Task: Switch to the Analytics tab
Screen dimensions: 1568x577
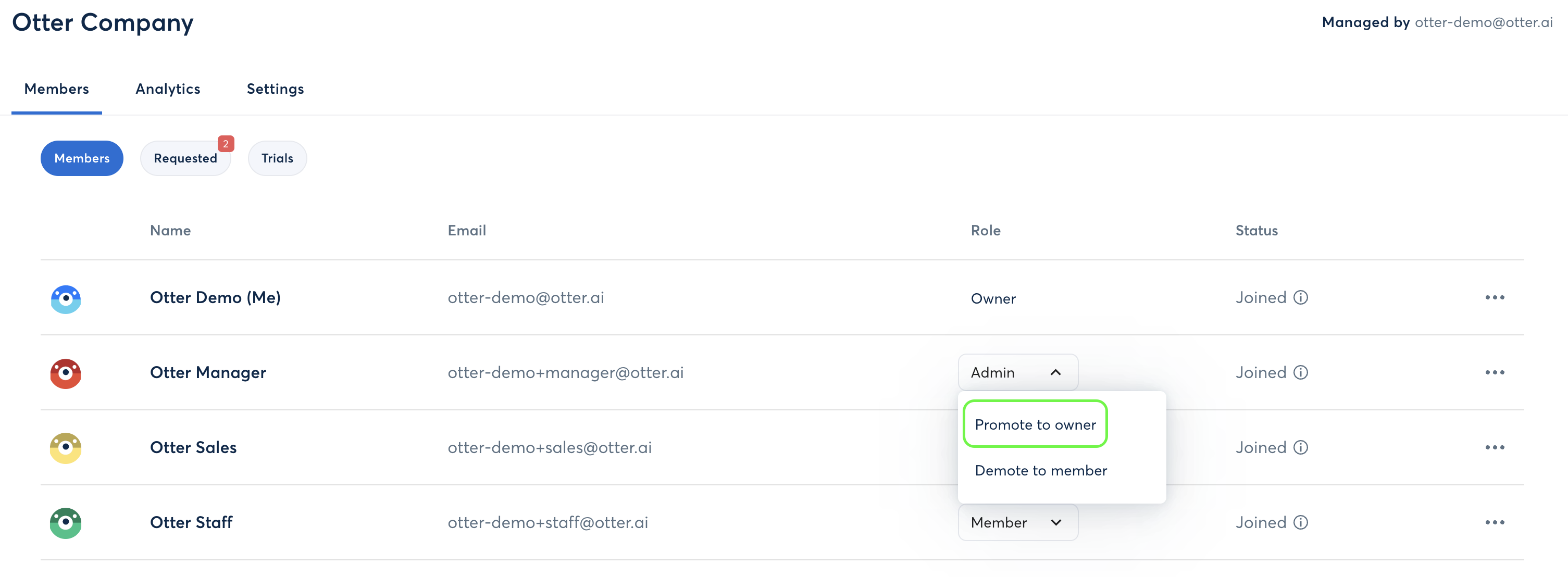Action: 168,89
